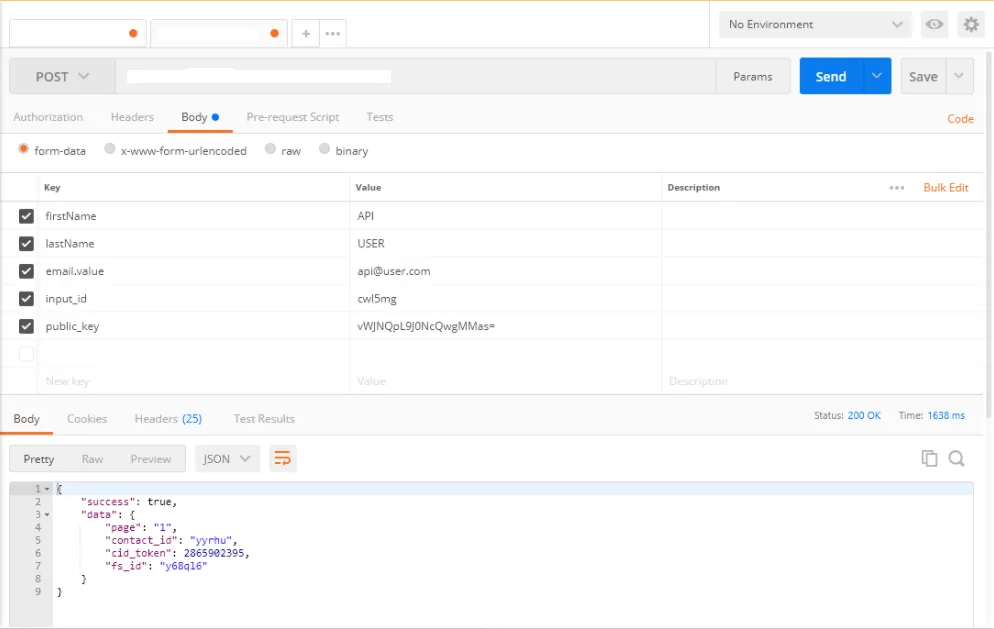The image size is (994, 629).
Task: Uncheck the public_key parameter checkbox
Action: click(26, 327)
